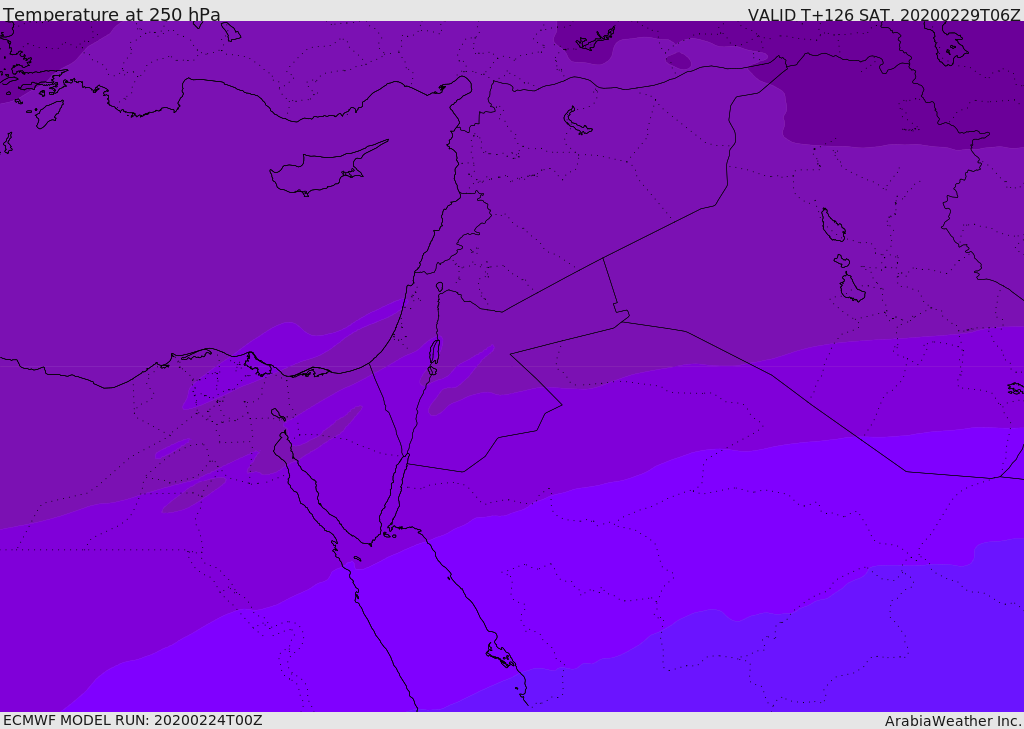Screen dimensions: 1024x729
Task: Click the 20200224T00Z model run date
Action: (208, 720)
